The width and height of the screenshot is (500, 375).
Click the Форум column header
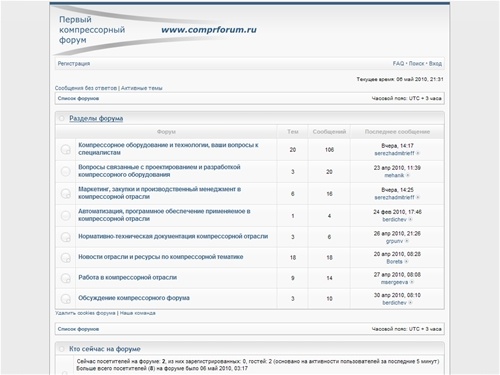166,132
